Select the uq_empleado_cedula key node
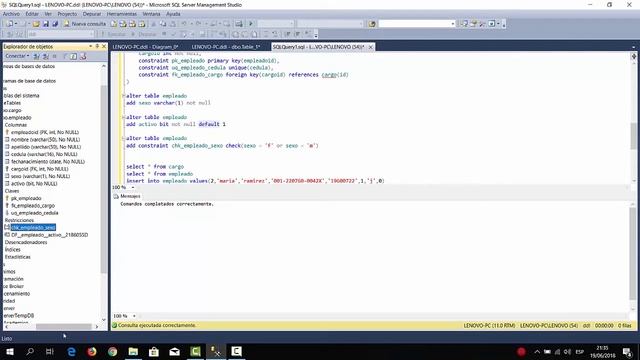 click(35, 213)
